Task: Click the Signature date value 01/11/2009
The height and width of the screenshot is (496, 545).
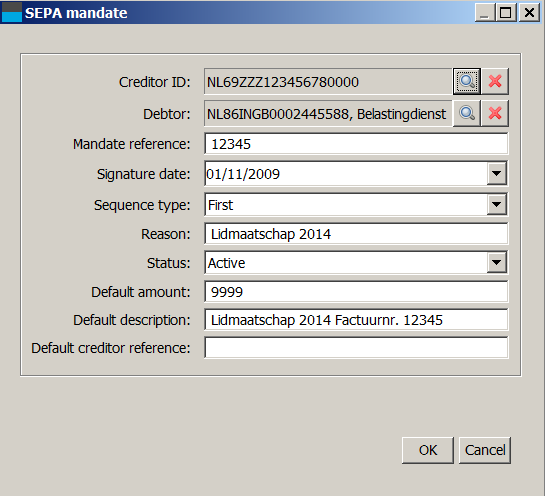Action: tap(243, 174)
